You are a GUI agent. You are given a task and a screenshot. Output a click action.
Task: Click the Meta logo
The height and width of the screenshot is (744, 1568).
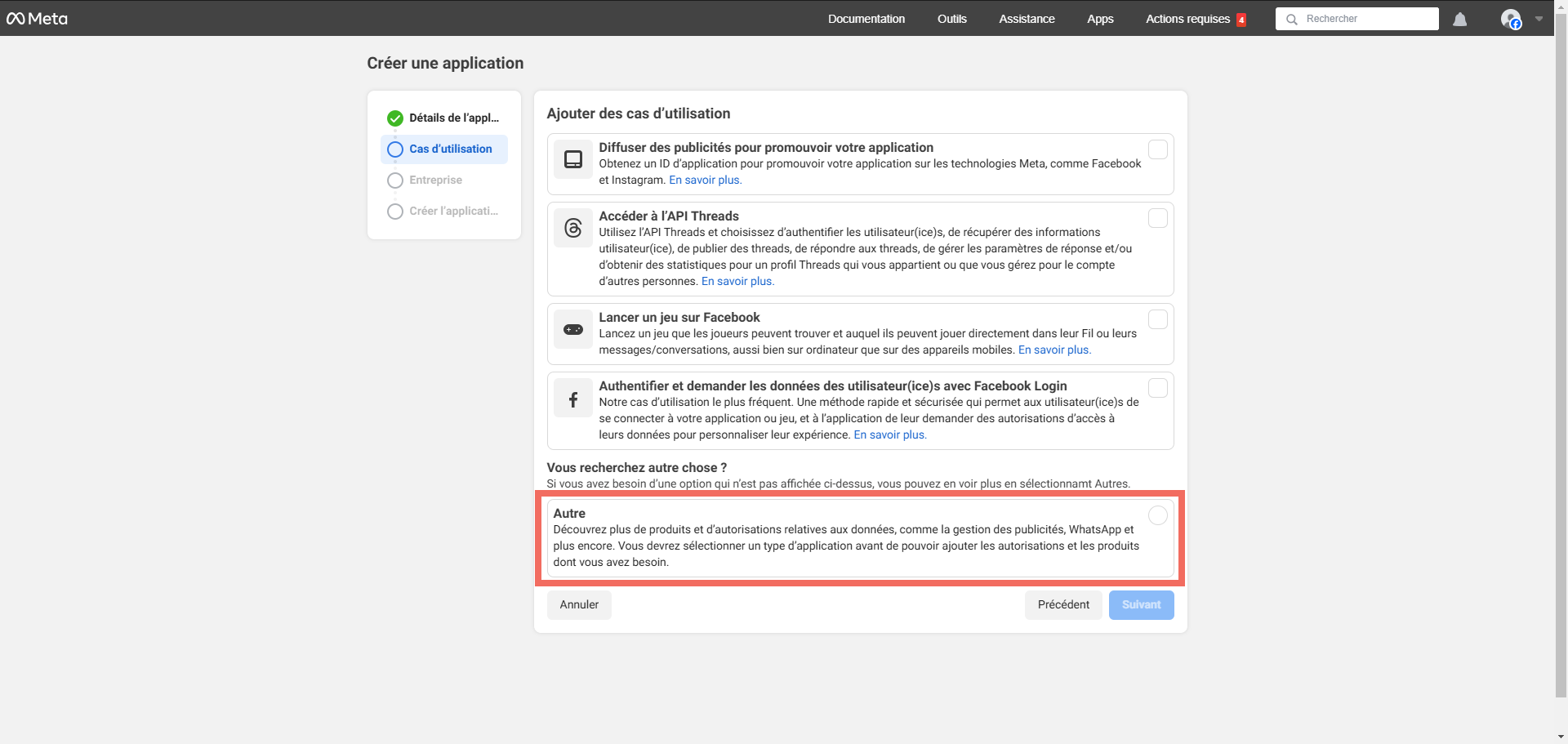point(38,19)
